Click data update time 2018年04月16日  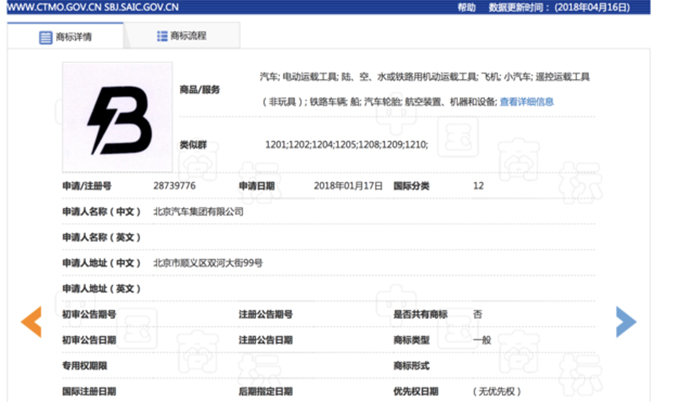pos(592,7)
